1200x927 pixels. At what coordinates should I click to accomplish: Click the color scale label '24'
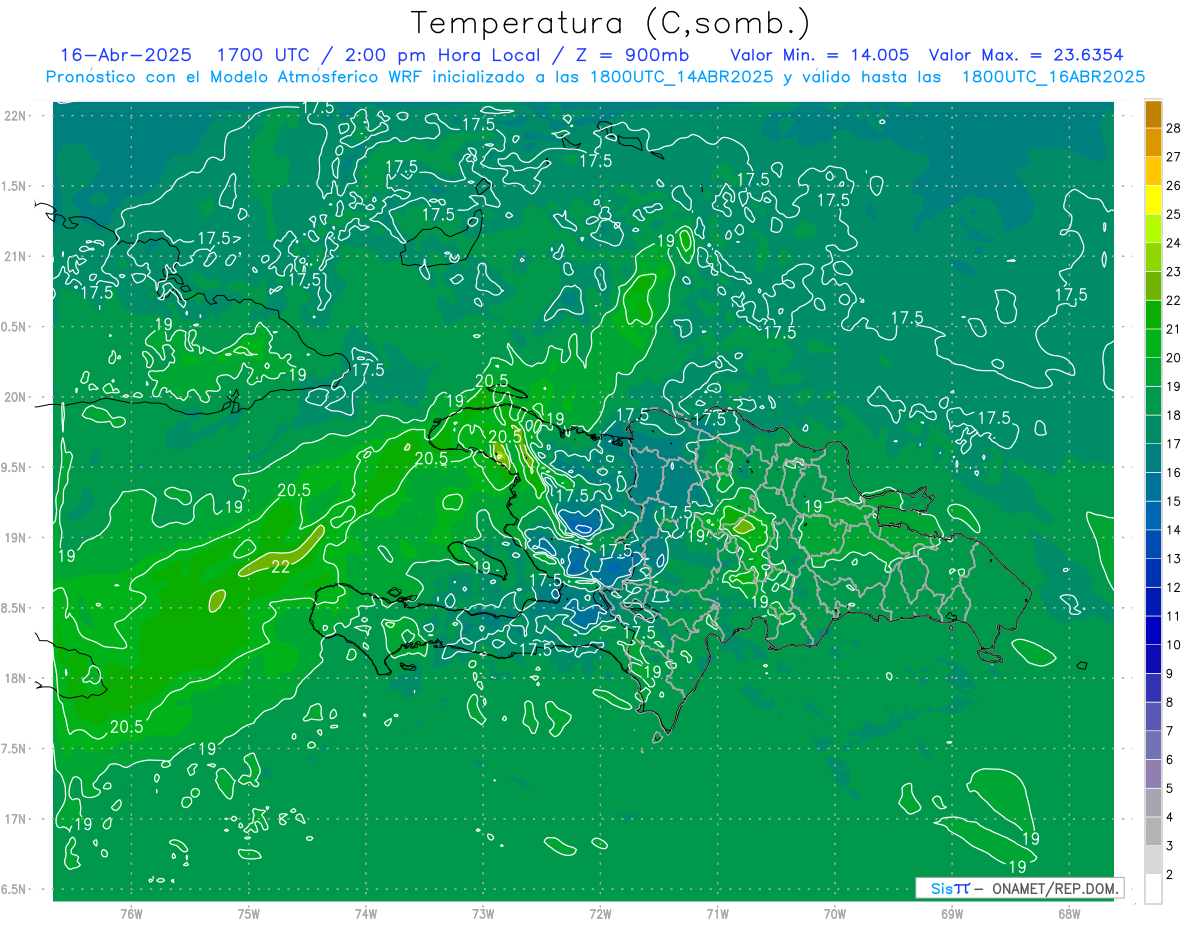pos(1174,243)
